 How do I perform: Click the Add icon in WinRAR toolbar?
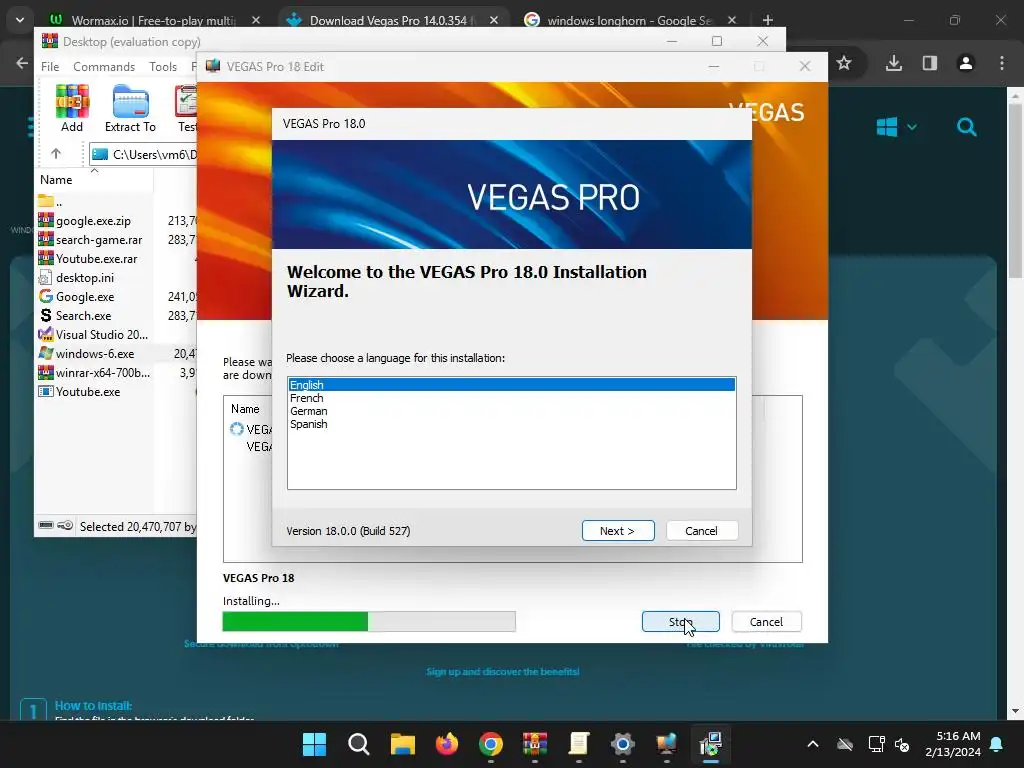click(72, 108)
